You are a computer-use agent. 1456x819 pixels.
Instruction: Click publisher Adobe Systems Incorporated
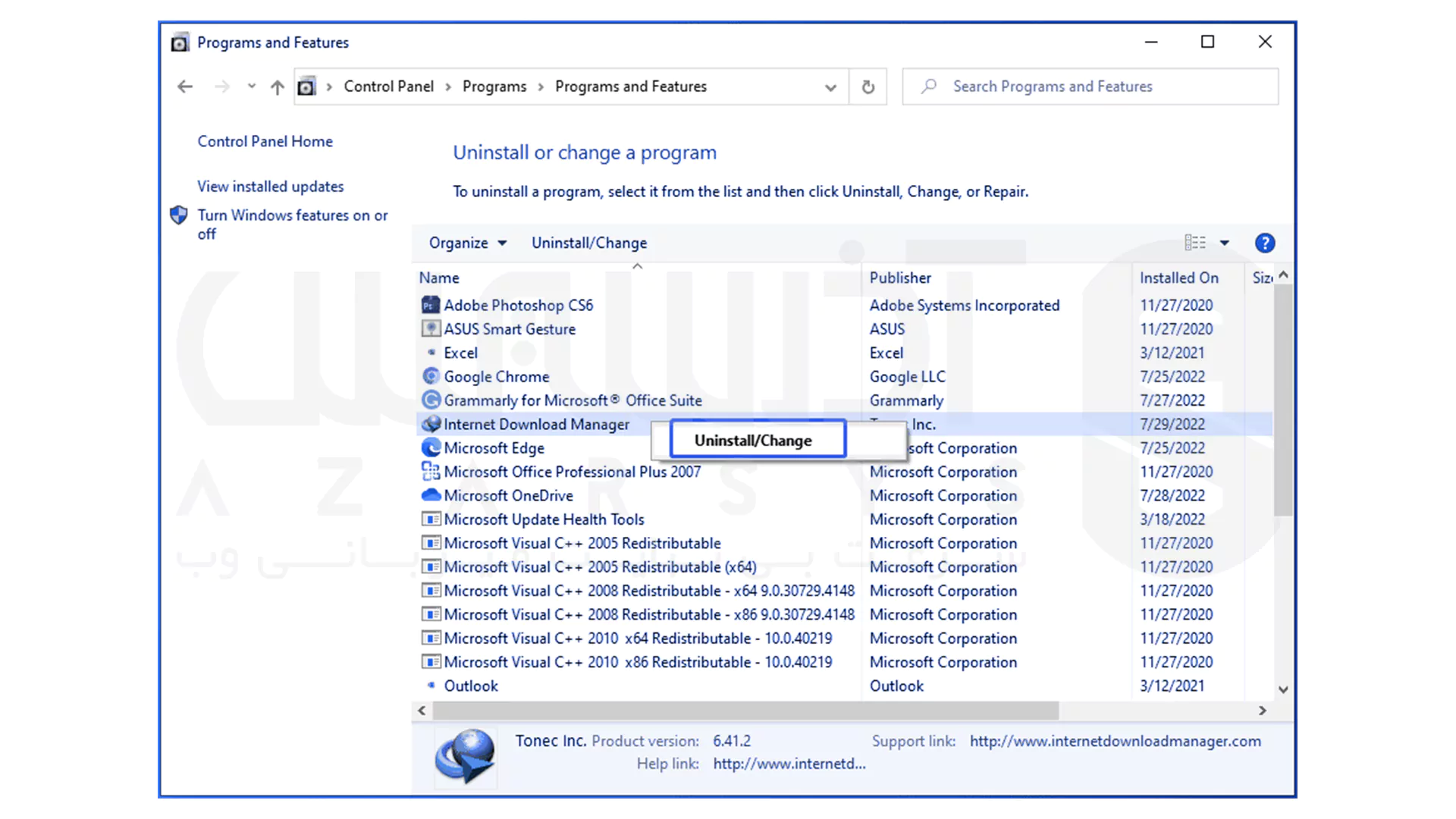[x=964, y=305]
